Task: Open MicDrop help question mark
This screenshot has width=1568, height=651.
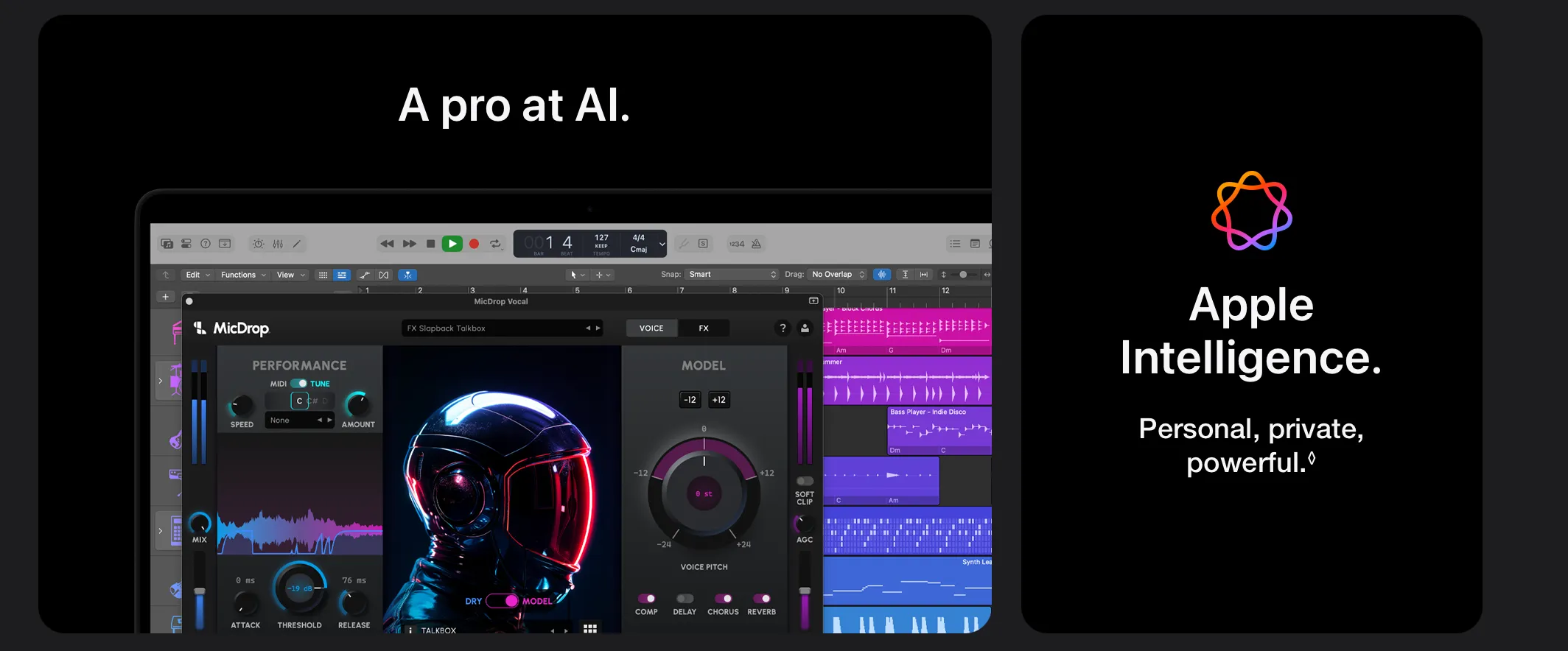Action: point(783,328)
